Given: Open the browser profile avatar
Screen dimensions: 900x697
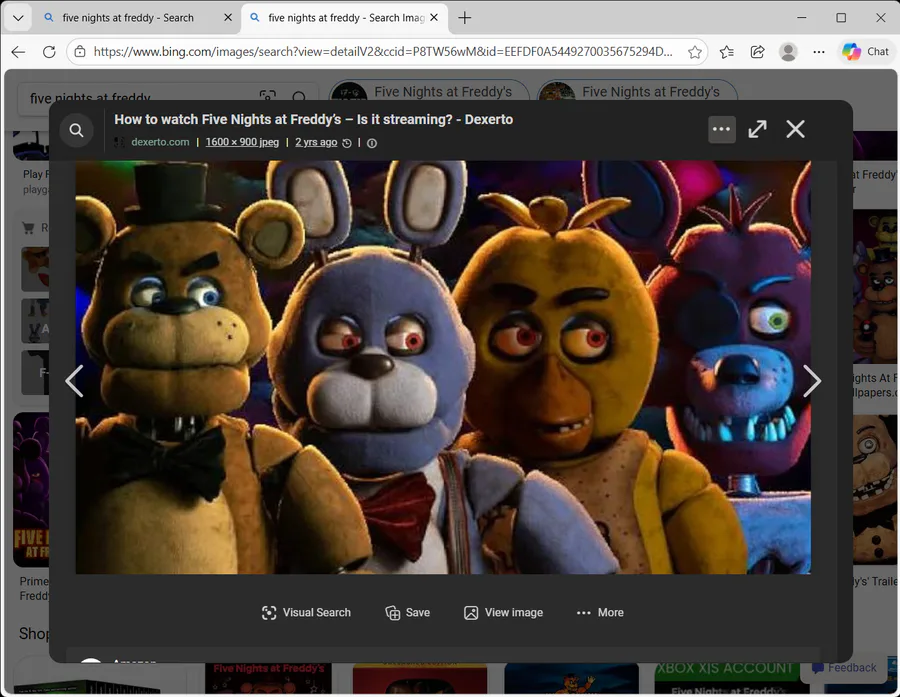Looking at the screenshot, I should 788,52.
